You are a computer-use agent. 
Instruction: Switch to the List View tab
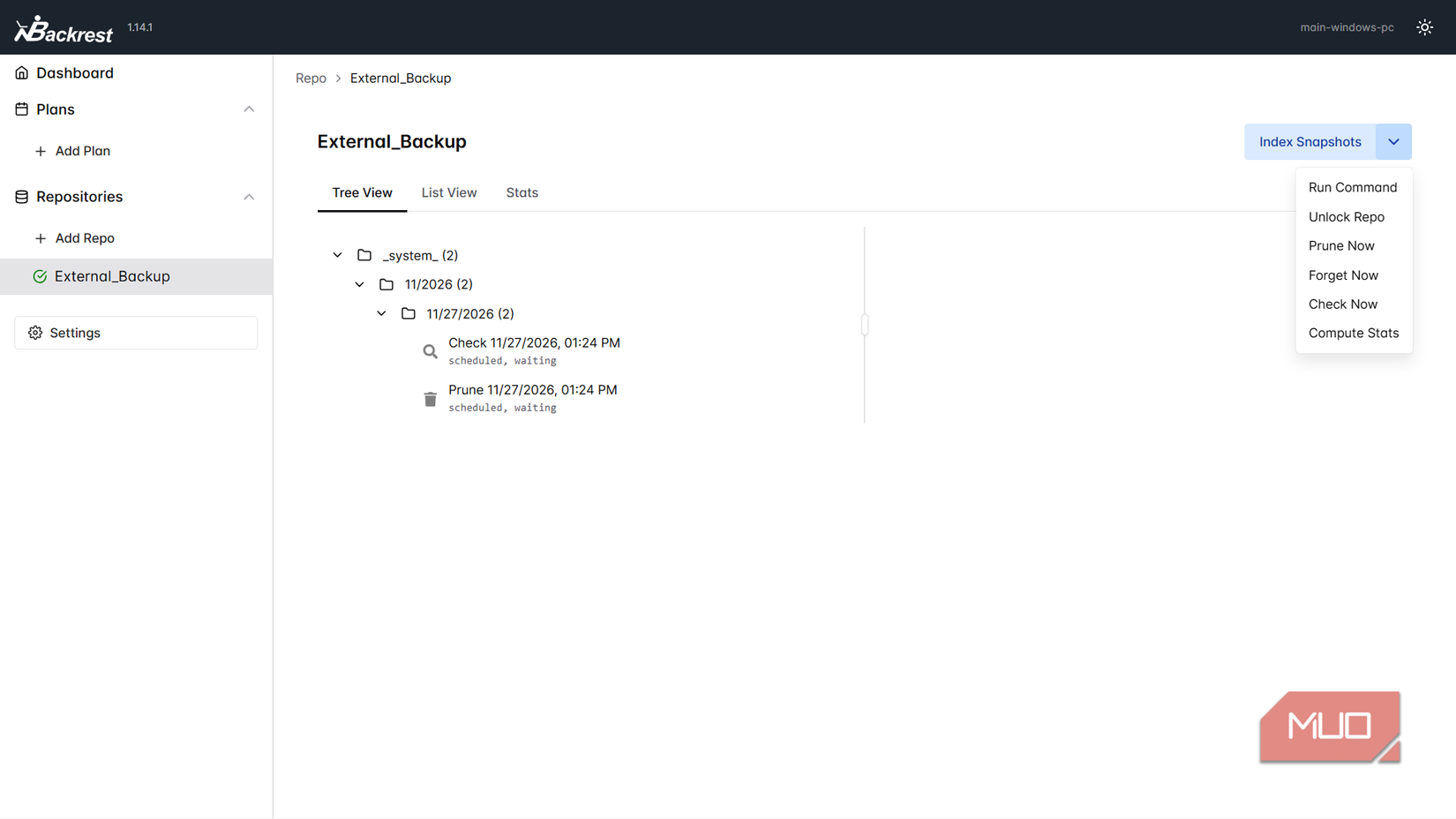(449, 192)
